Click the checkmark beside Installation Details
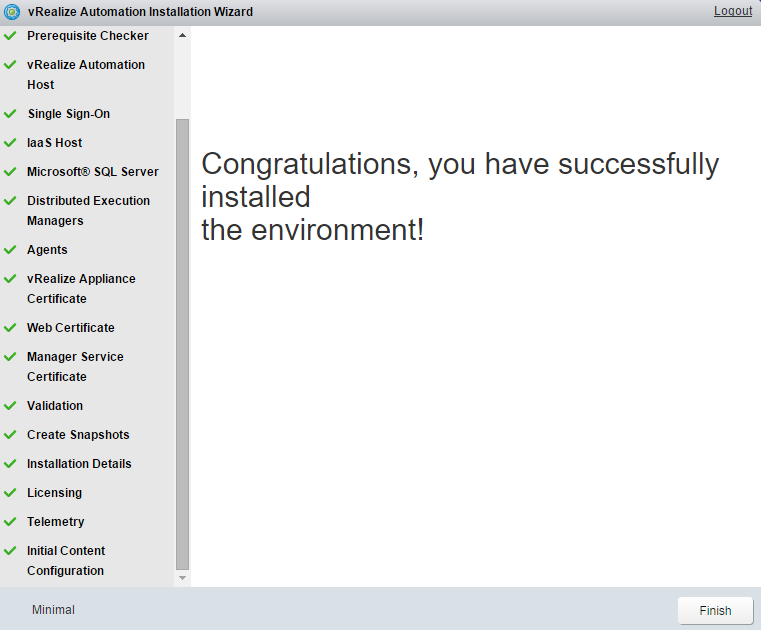 click(x=10, y=464)
